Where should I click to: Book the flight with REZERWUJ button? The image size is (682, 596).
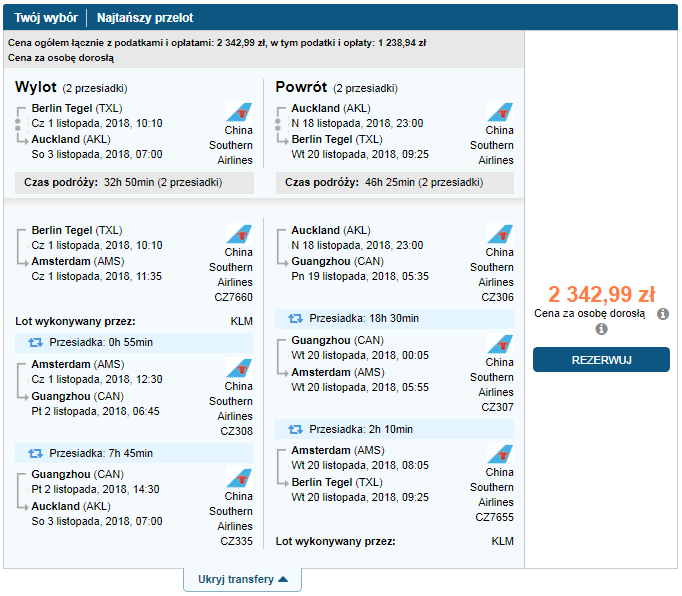(x=601, y=360)
